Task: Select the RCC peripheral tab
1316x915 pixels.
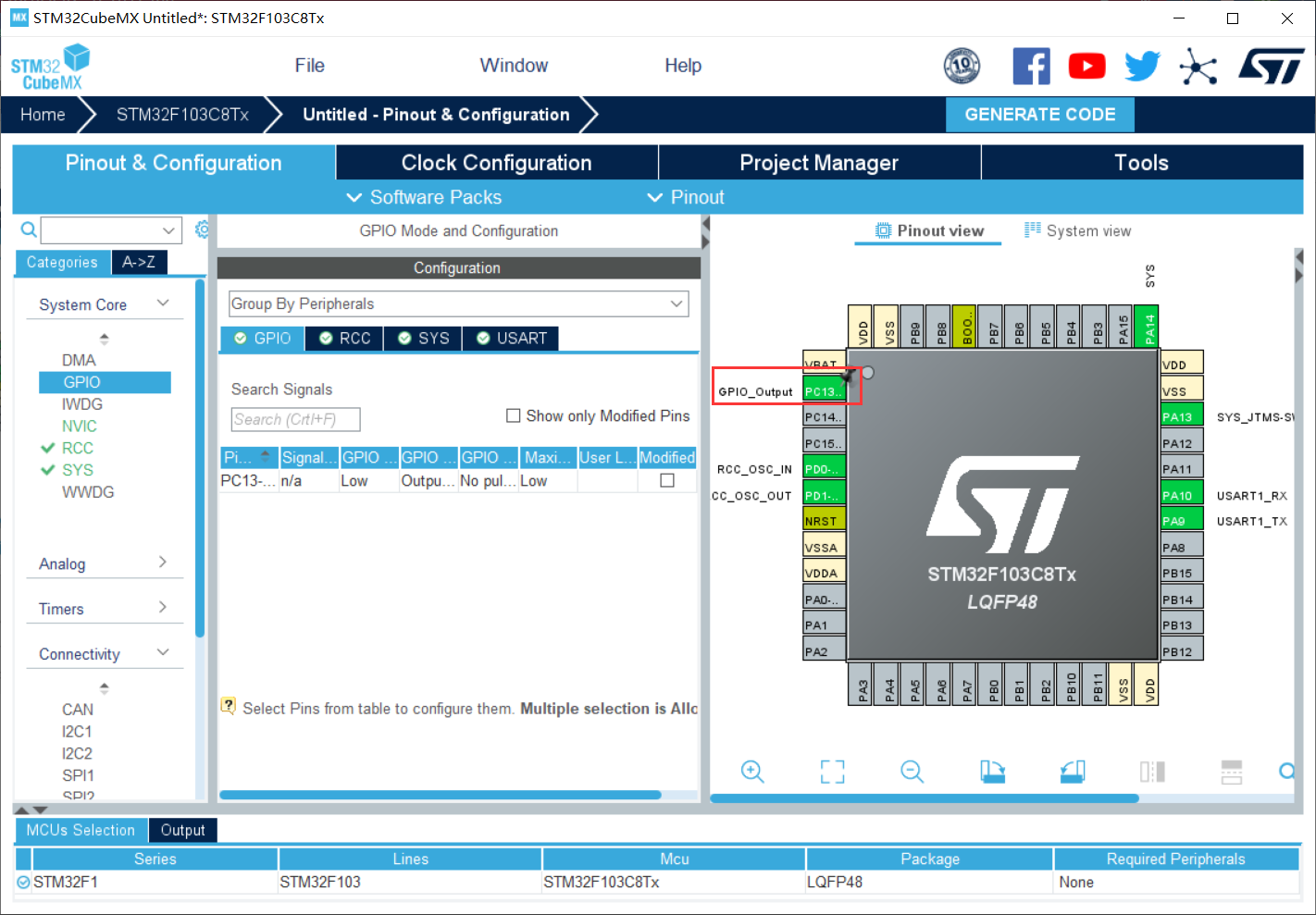Action: 344,339
